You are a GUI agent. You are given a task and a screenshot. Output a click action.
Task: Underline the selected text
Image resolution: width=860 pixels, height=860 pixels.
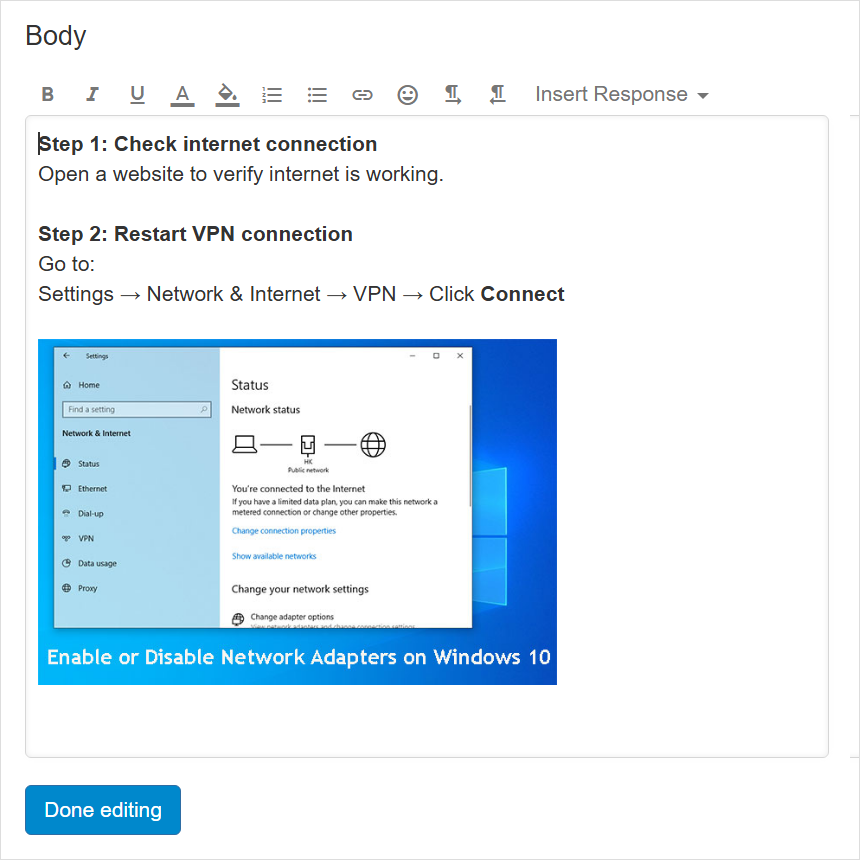(x=137, y=94)
